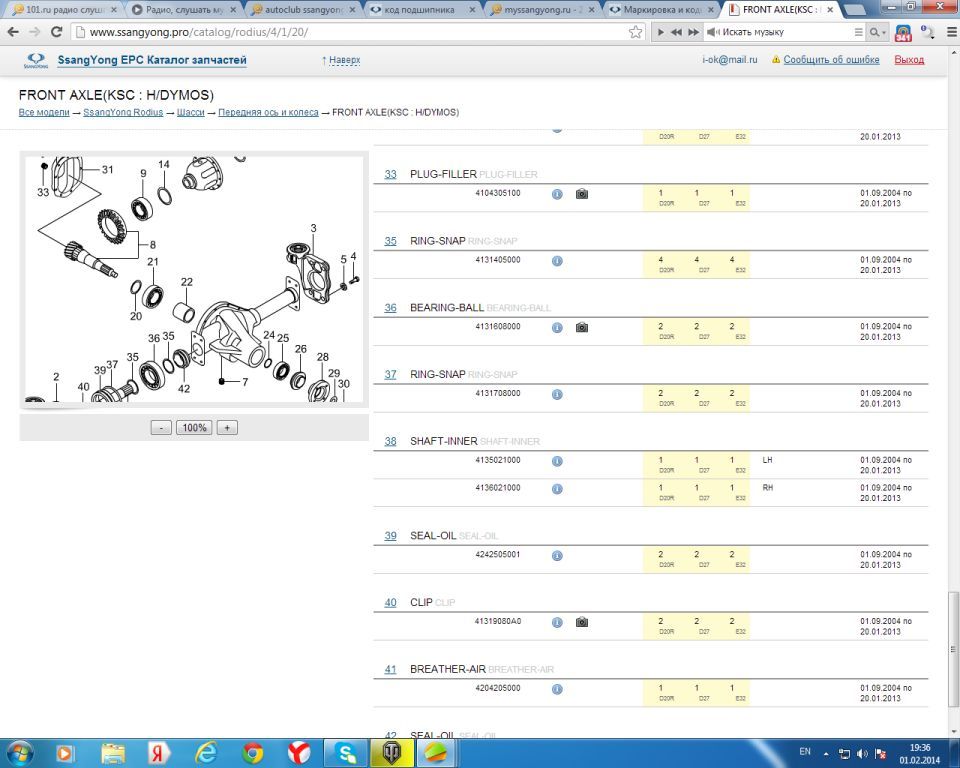960x768 pixels.
Task: Click the front axle parts diagram
Action: point(194,280)
